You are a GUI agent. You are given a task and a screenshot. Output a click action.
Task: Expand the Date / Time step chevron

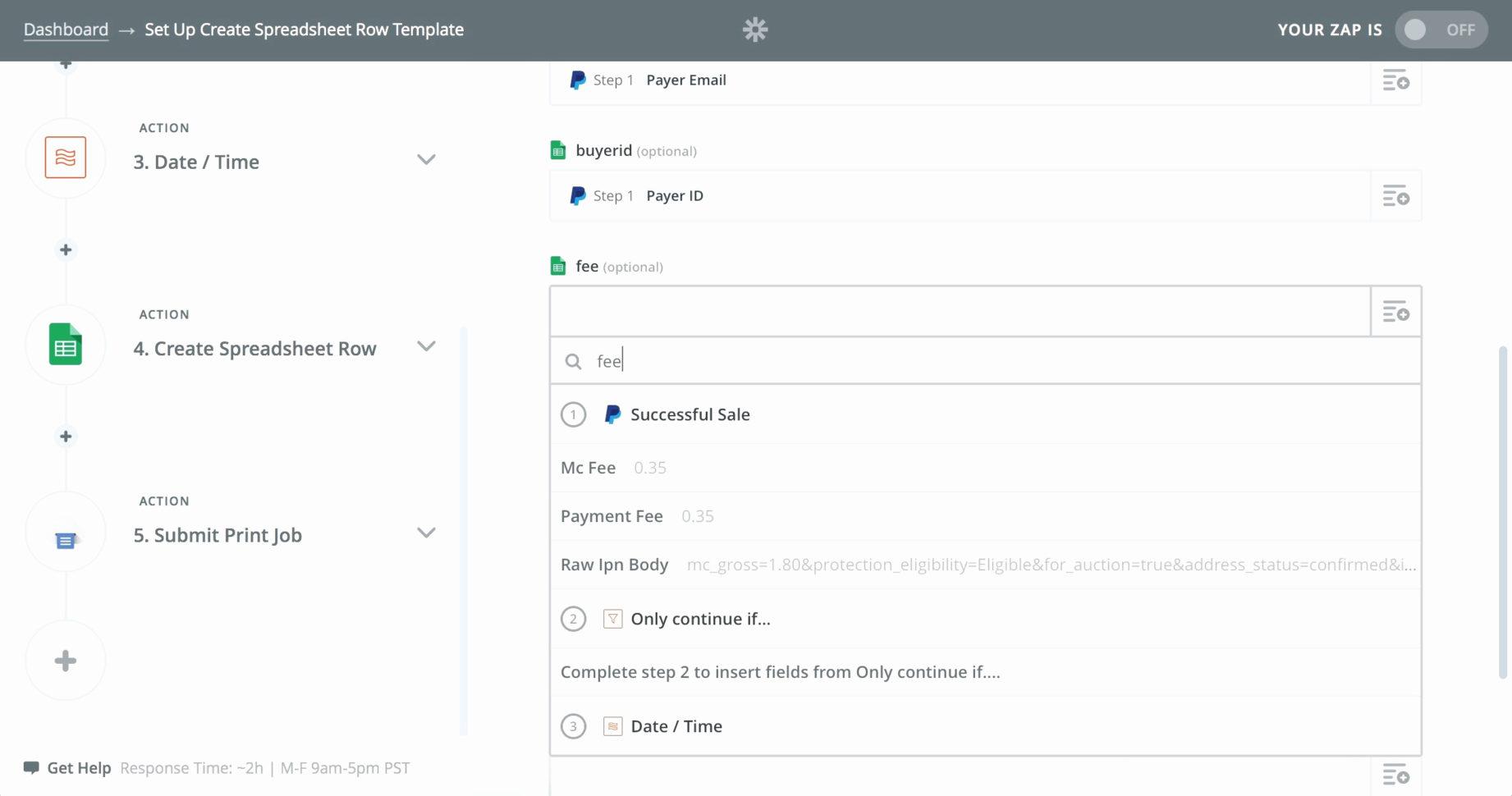pyautogui.click(x=426, y=159)
